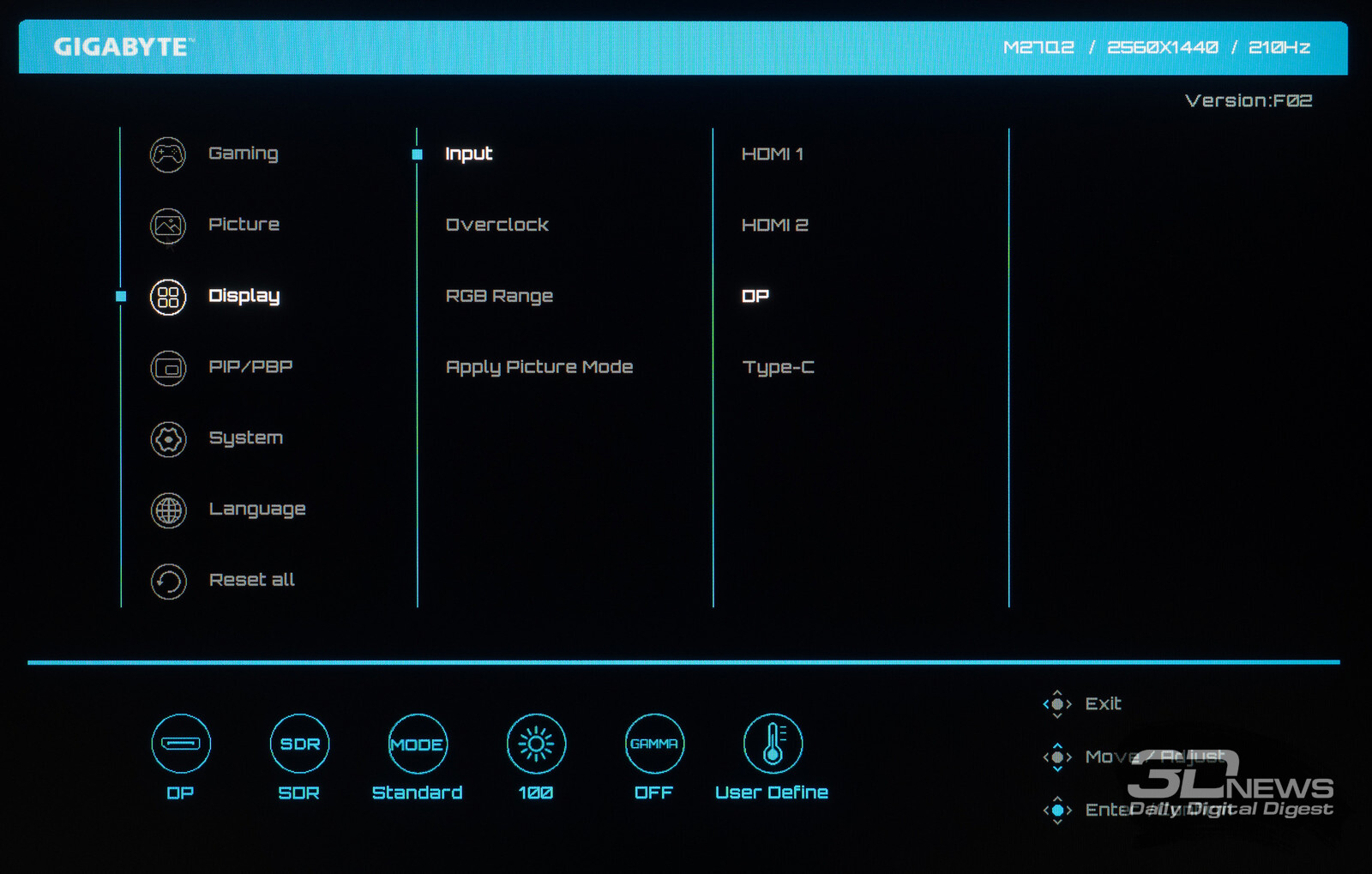1372x874 pixels.
Task: Select Apply Picture Mode option
Action: point(539,368)
